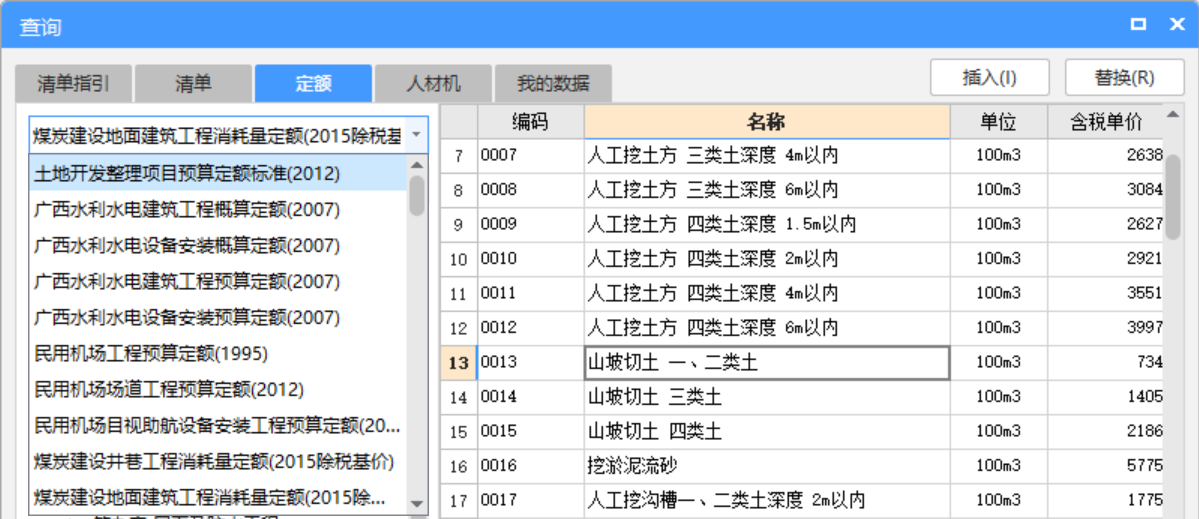The image size is (1199, 519).
Task: Pick 民用机场工程预算定额(1995) in dropdown list
Action: click(x=151, y=353)
